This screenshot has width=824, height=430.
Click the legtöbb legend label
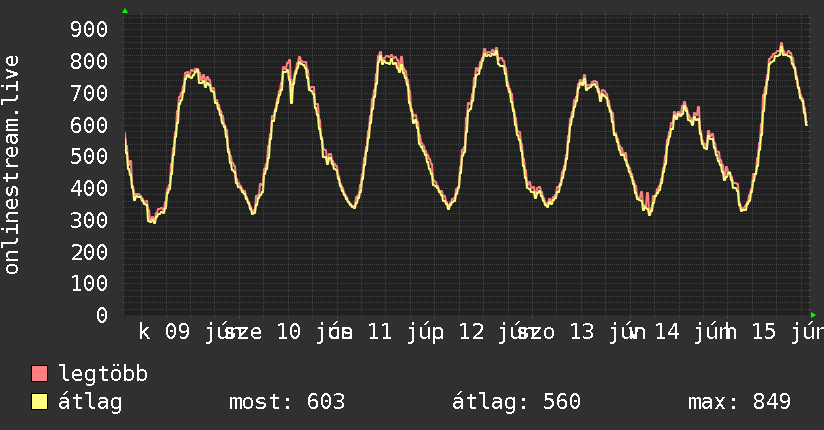click(103, 374)
